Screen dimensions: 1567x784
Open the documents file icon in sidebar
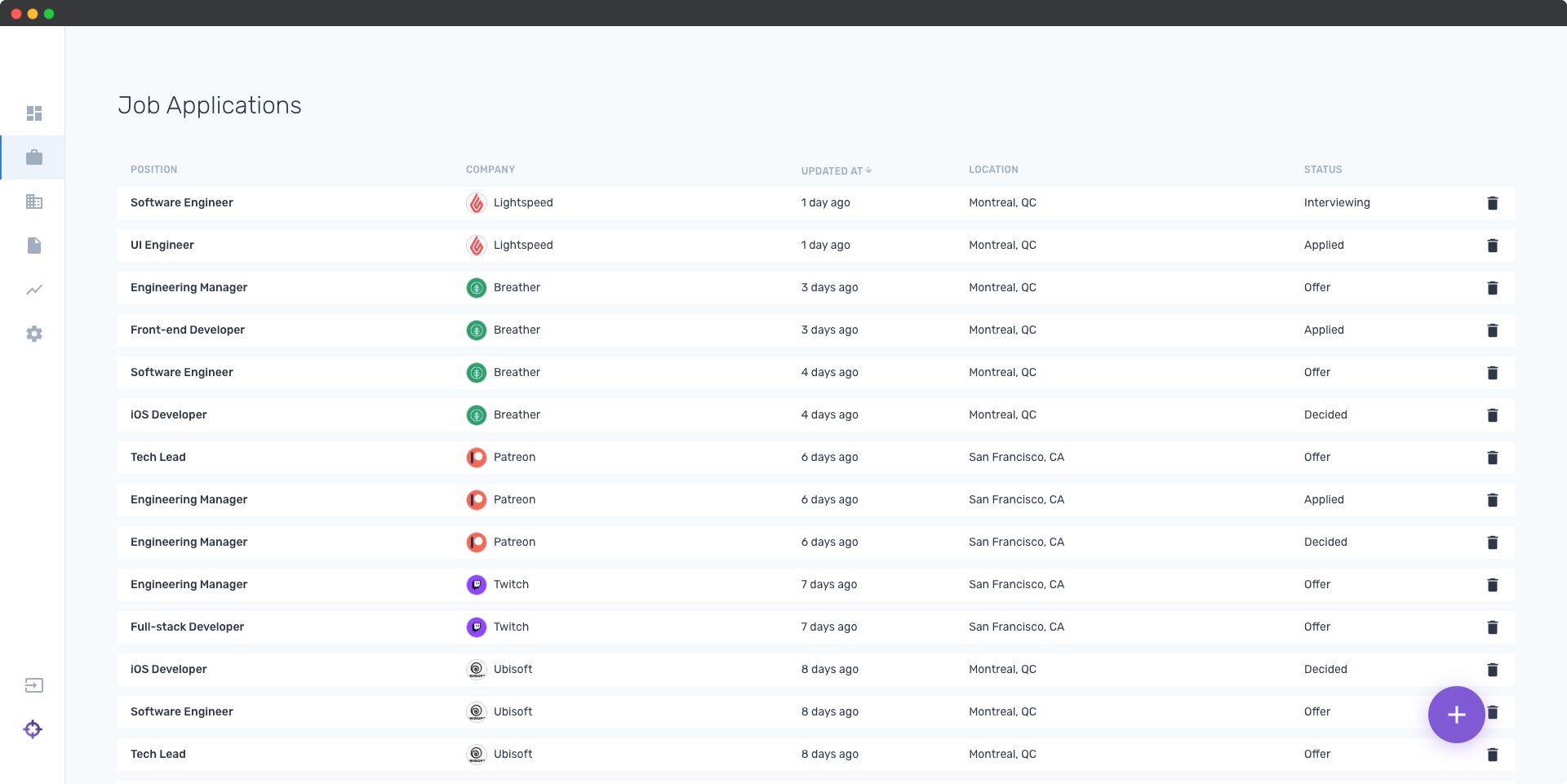tap(33, 246)
